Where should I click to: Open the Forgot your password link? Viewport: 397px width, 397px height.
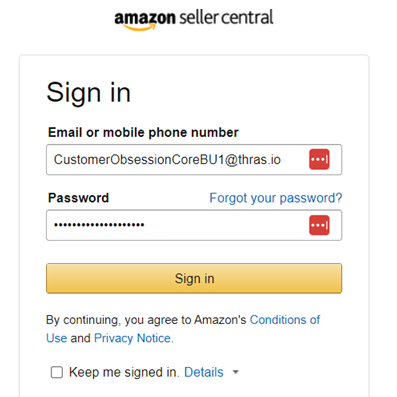(x=276, y=198)
